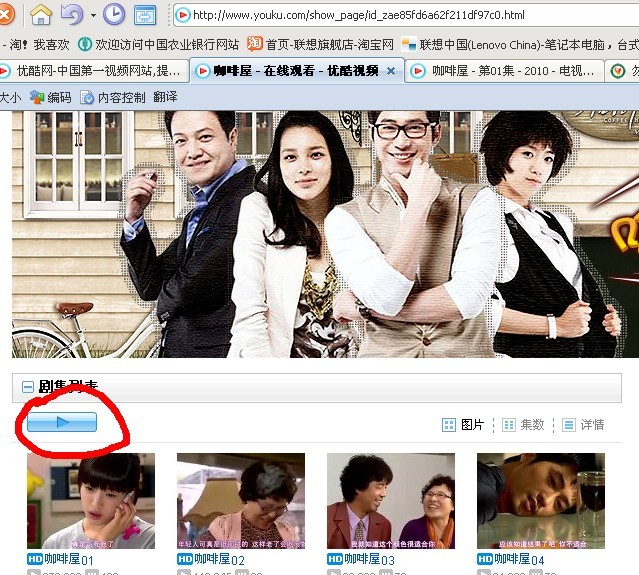639x575 pixels.
Task: Click the HD badge beside 咖啡屋03
Action: point(335,559)
